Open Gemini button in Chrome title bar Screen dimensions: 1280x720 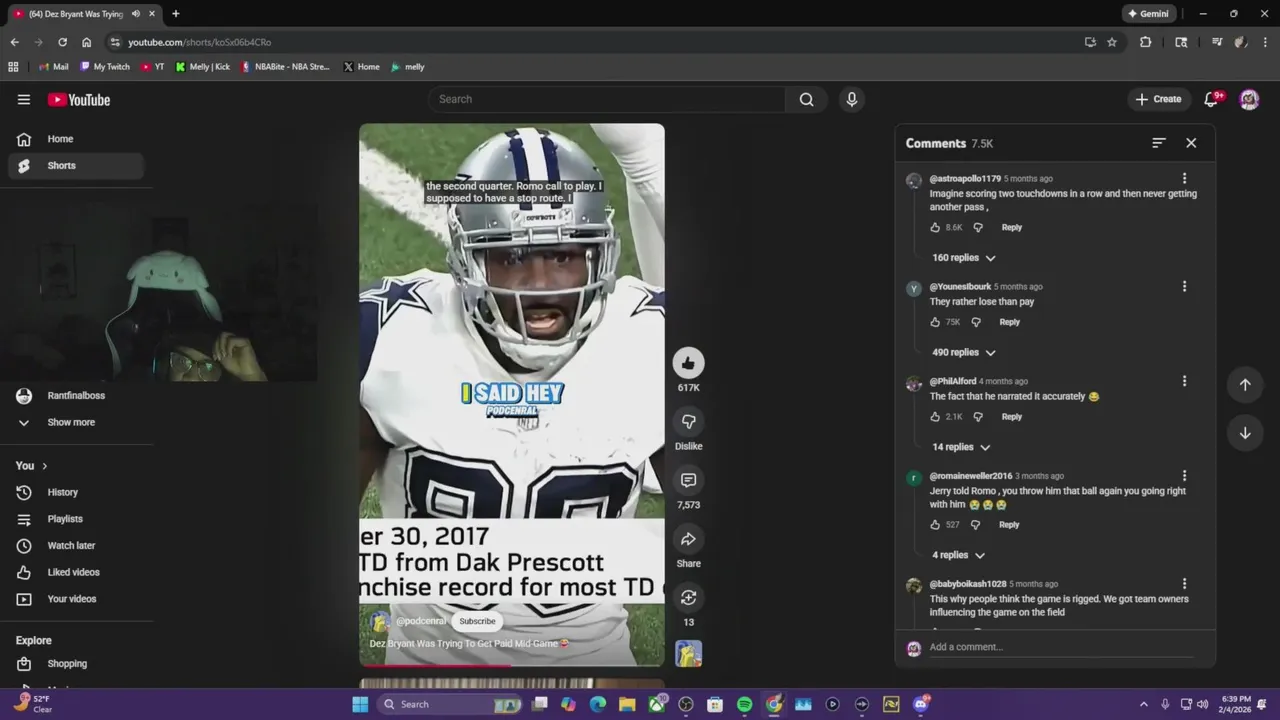1148,14
